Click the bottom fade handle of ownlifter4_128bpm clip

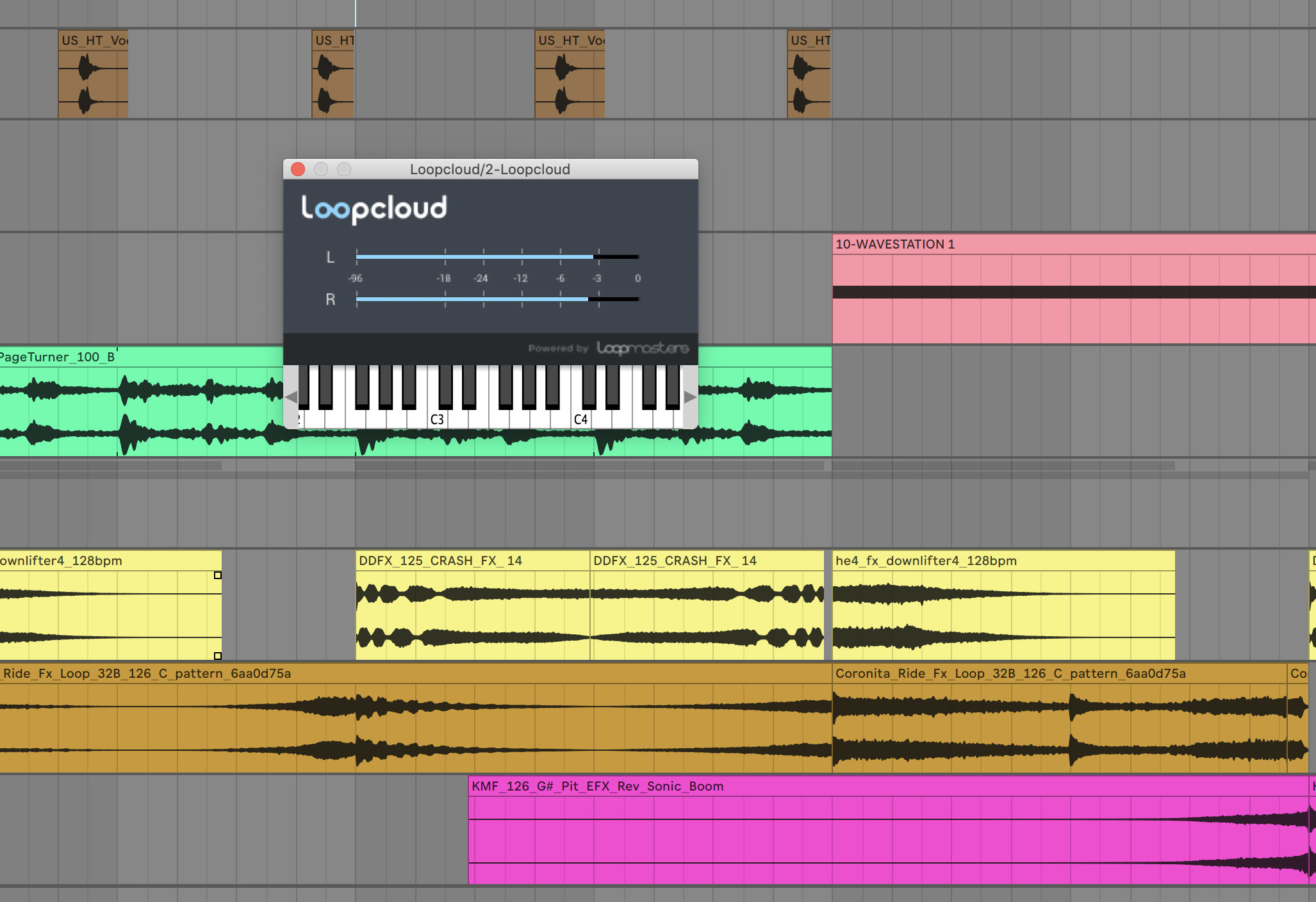click(x=218, y=656)
